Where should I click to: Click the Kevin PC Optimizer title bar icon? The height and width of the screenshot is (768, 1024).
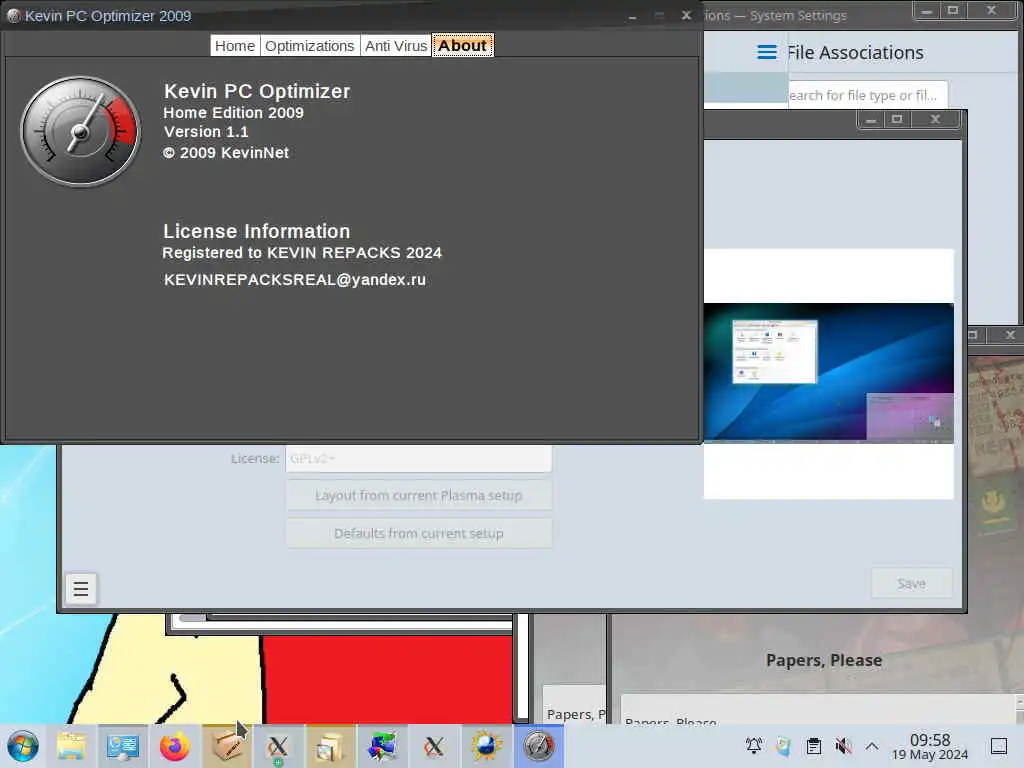(x=14, y=16)
